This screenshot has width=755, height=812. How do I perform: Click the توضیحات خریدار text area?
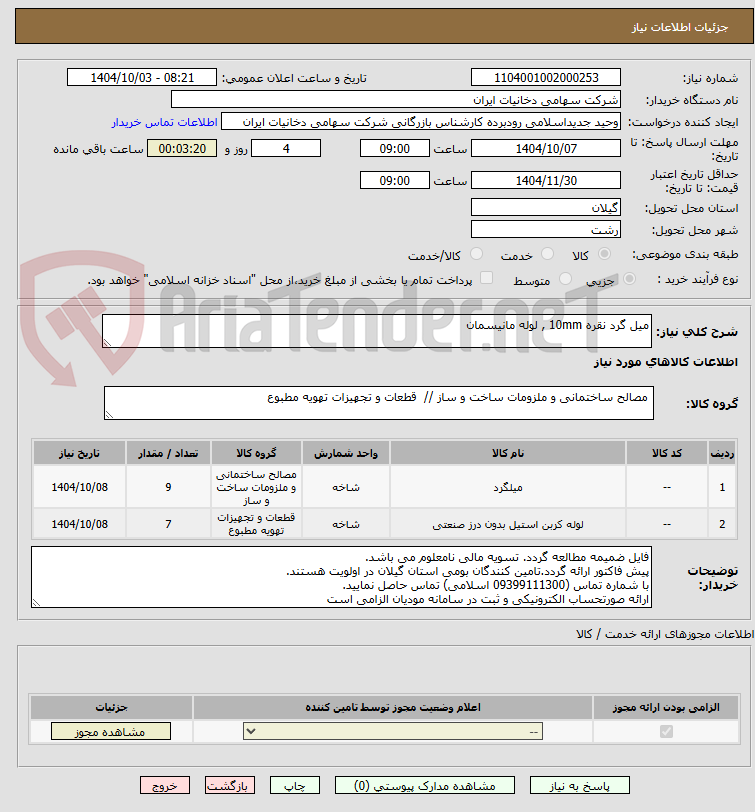pyautogui.click(x=341, y=577)
